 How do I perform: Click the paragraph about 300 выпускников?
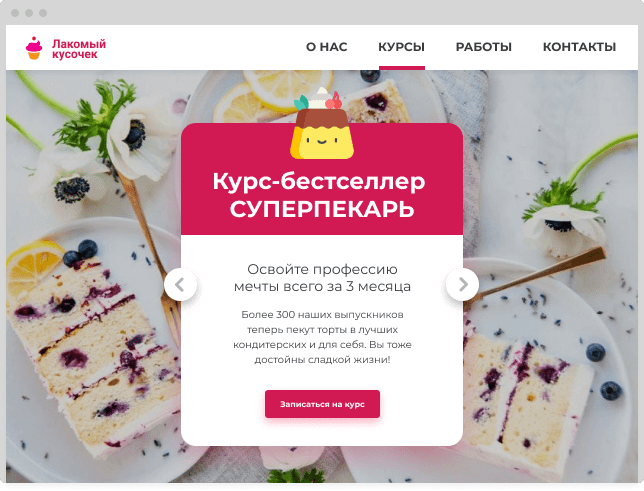(322, 337)
